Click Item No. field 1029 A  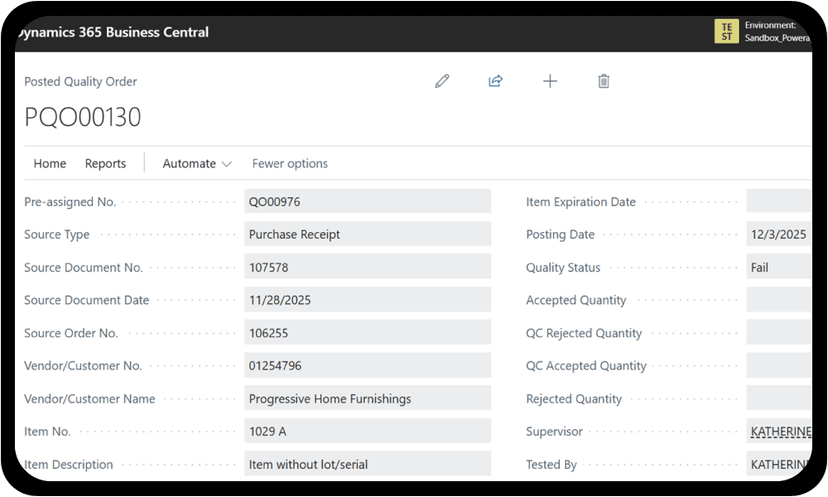coord(368,431)
